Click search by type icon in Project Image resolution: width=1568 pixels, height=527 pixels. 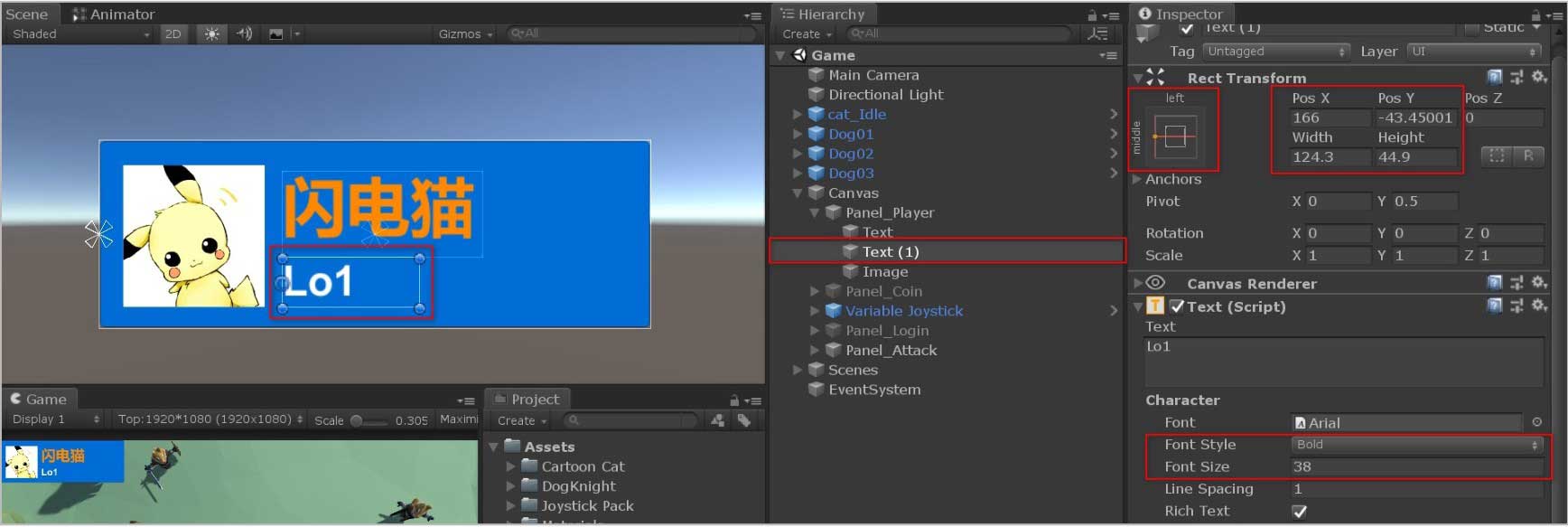(x=717, y=420)
